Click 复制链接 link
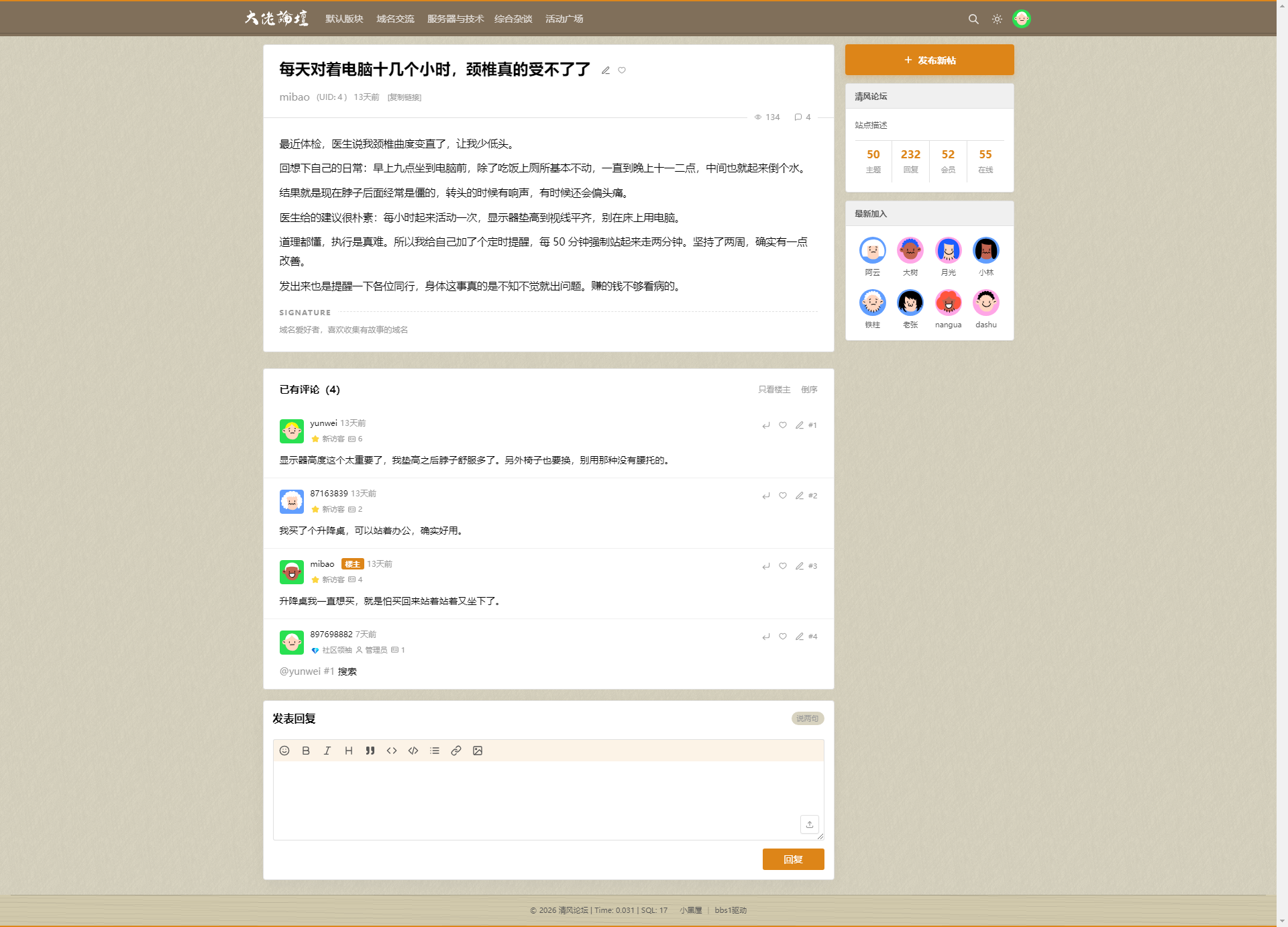Image resolution: width=1288 pixels, height=927 pixels. 405,97
